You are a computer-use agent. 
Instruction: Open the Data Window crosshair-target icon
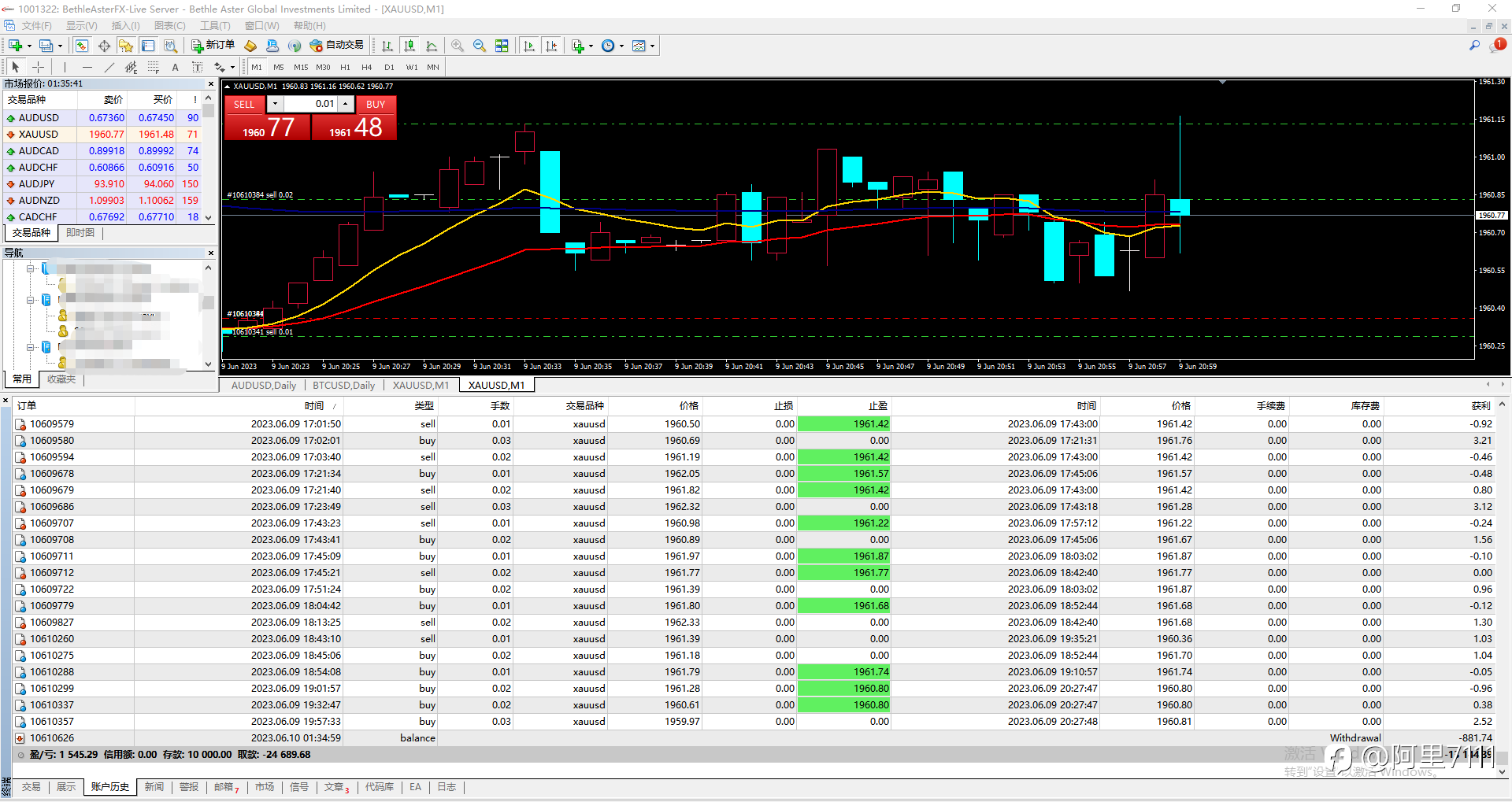pos(104,46)
